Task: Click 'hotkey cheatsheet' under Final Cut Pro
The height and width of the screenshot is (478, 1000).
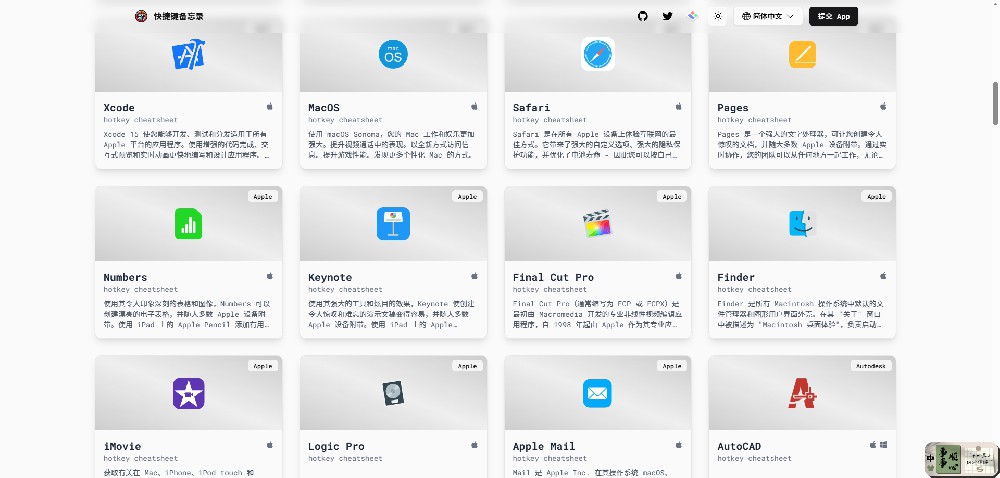Action: click(x=550, y=289)
